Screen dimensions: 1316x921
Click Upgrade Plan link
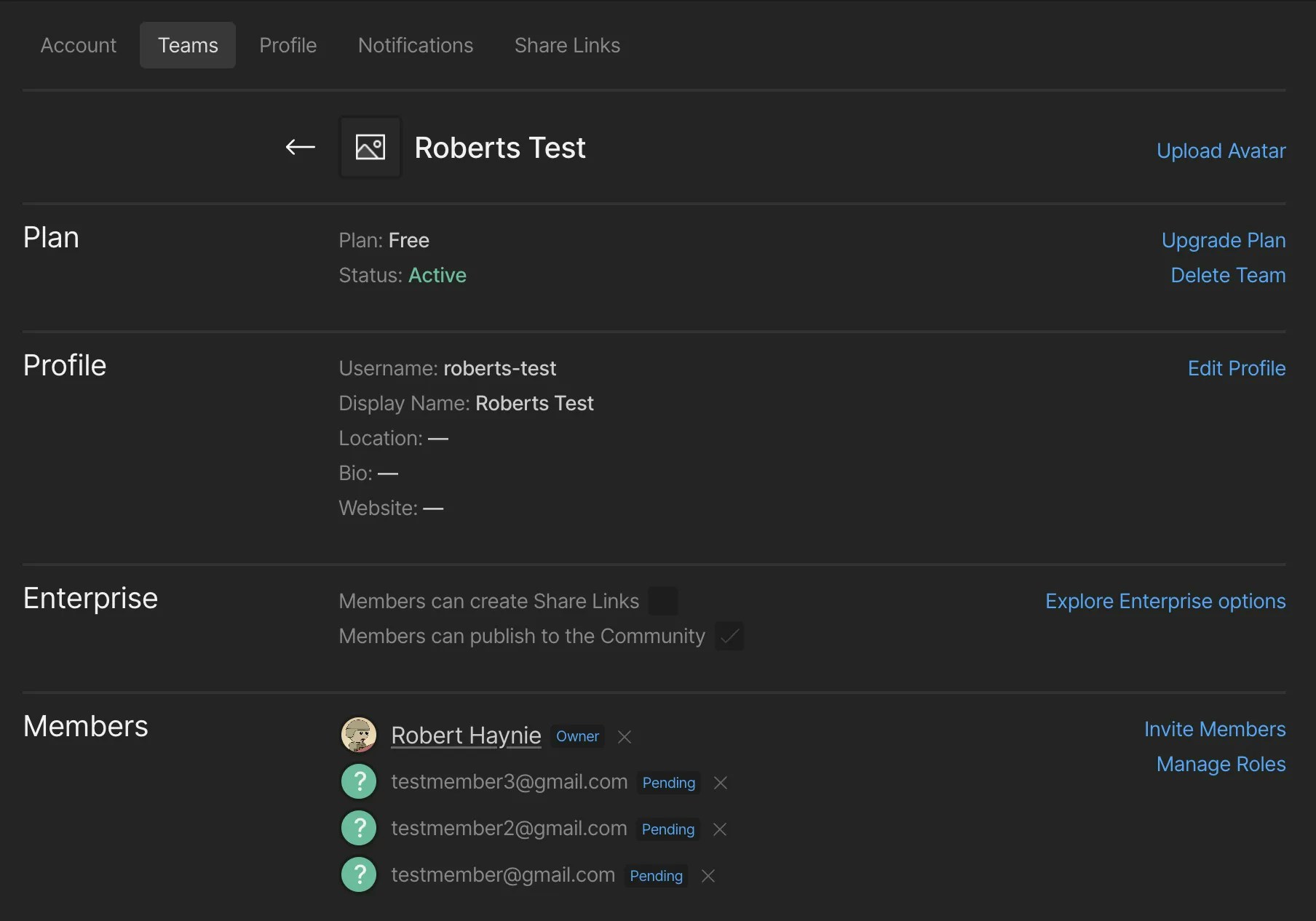[x=1223, y=240]
